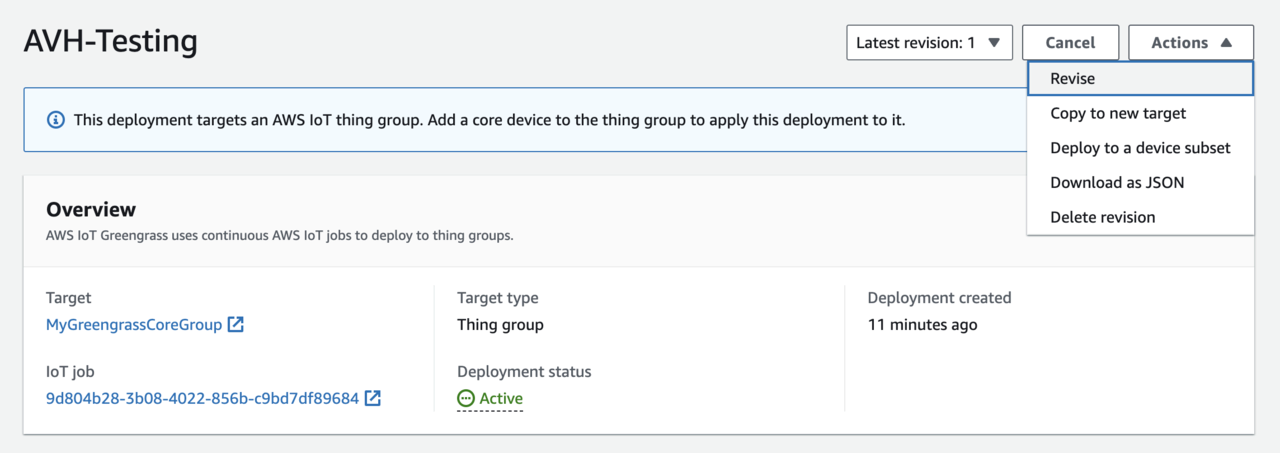Open IoT job 9d804b28 link
Screen dimensions: 1280x453
(x=202, y=399)
